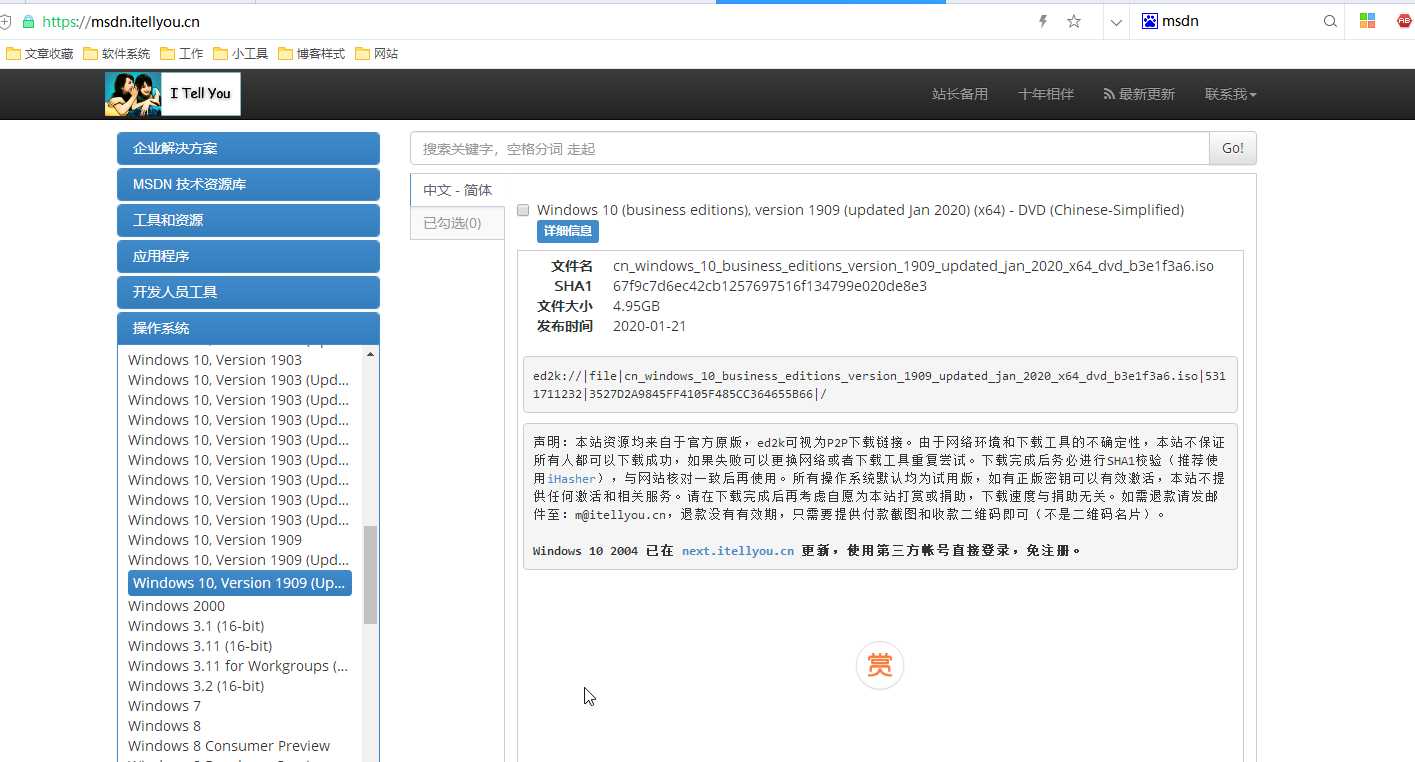This screenshot has height=762, width=1415.
Task: Select Windows 3.2 (16-bit) in the list
Action: [x=196, y=686]
